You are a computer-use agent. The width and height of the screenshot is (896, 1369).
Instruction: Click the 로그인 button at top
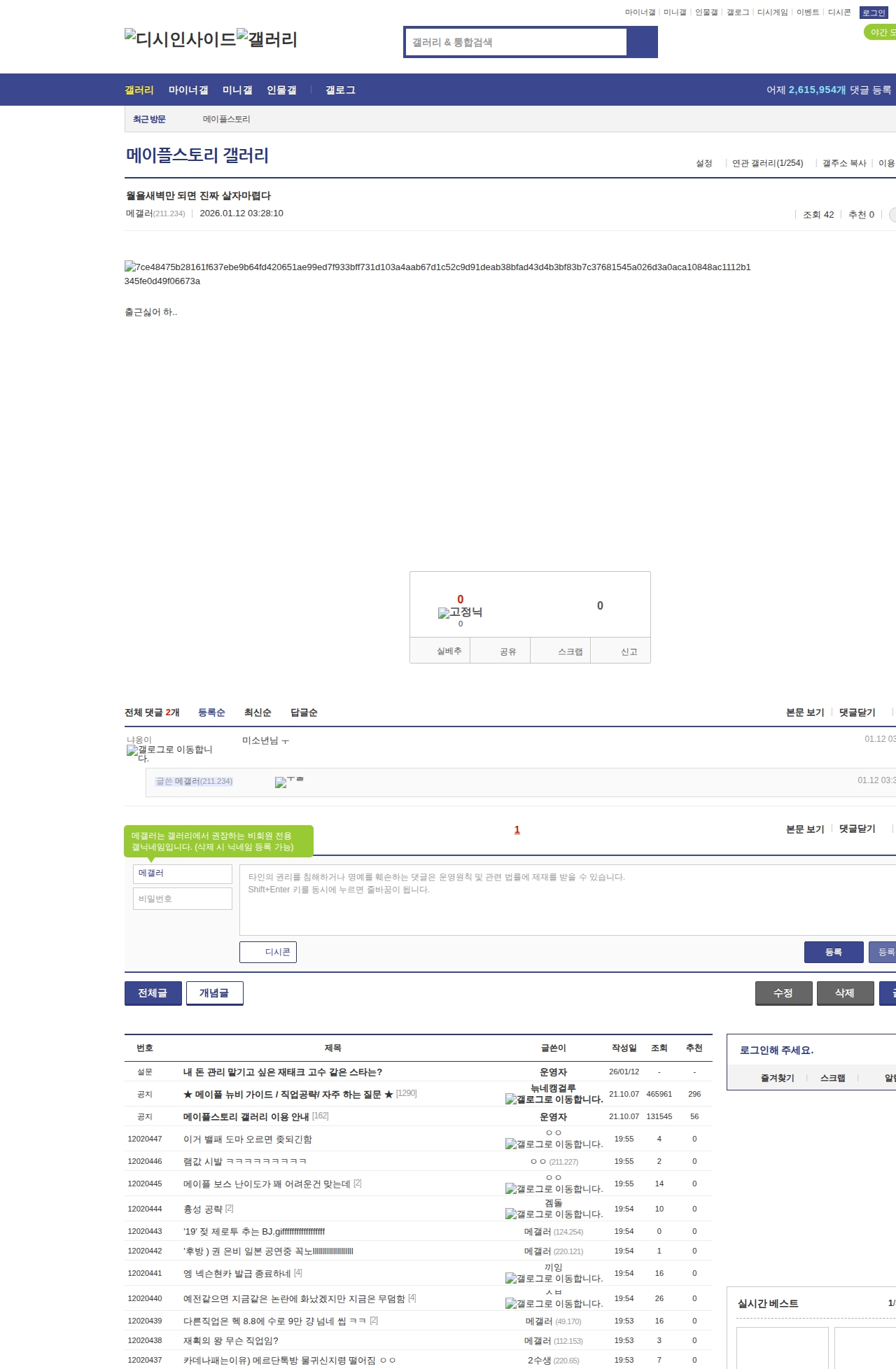click(874, 13)
